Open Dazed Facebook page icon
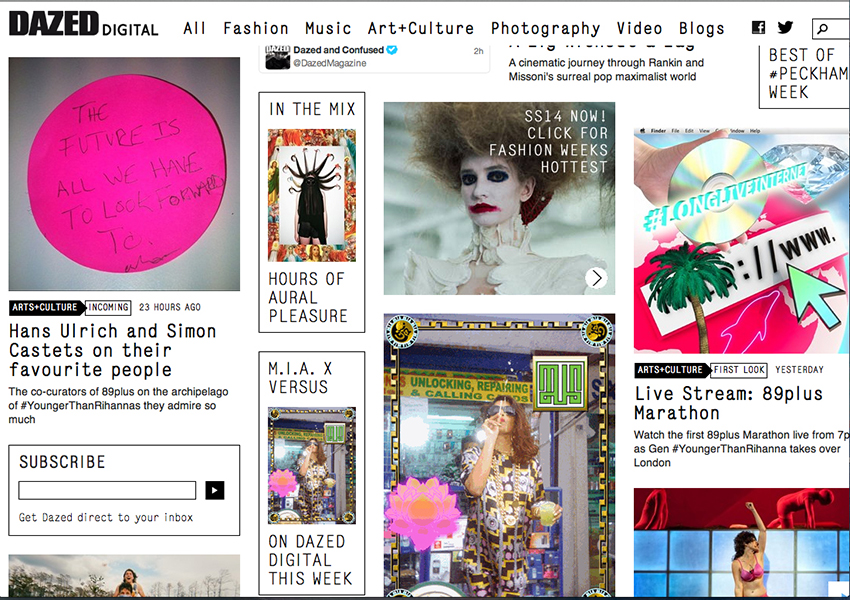 pos(758,27)
